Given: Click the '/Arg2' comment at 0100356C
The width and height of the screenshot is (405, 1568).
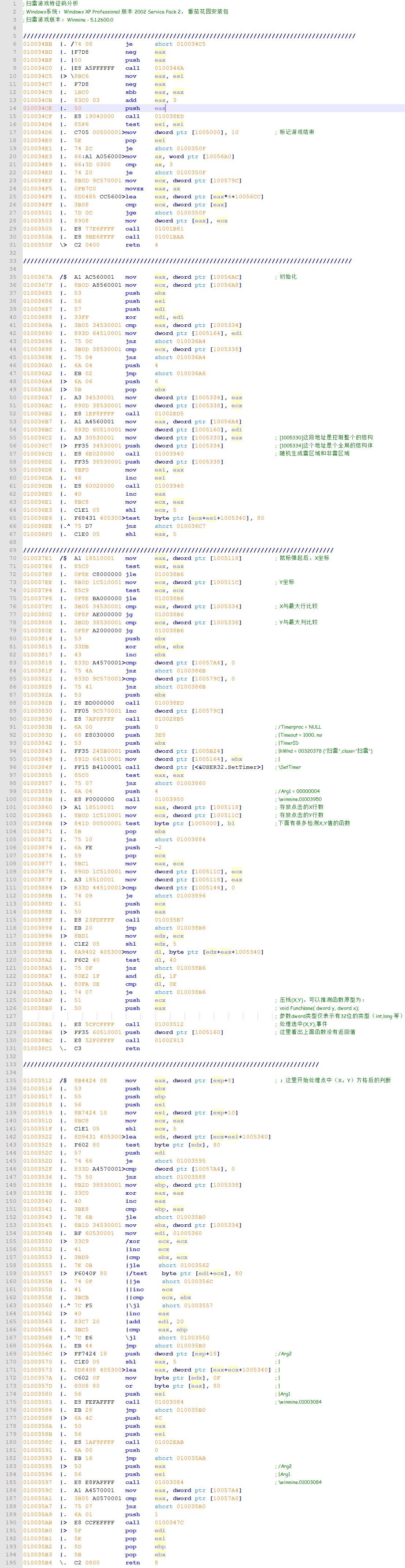Looking at the screenshot, I should [285, 1354].
